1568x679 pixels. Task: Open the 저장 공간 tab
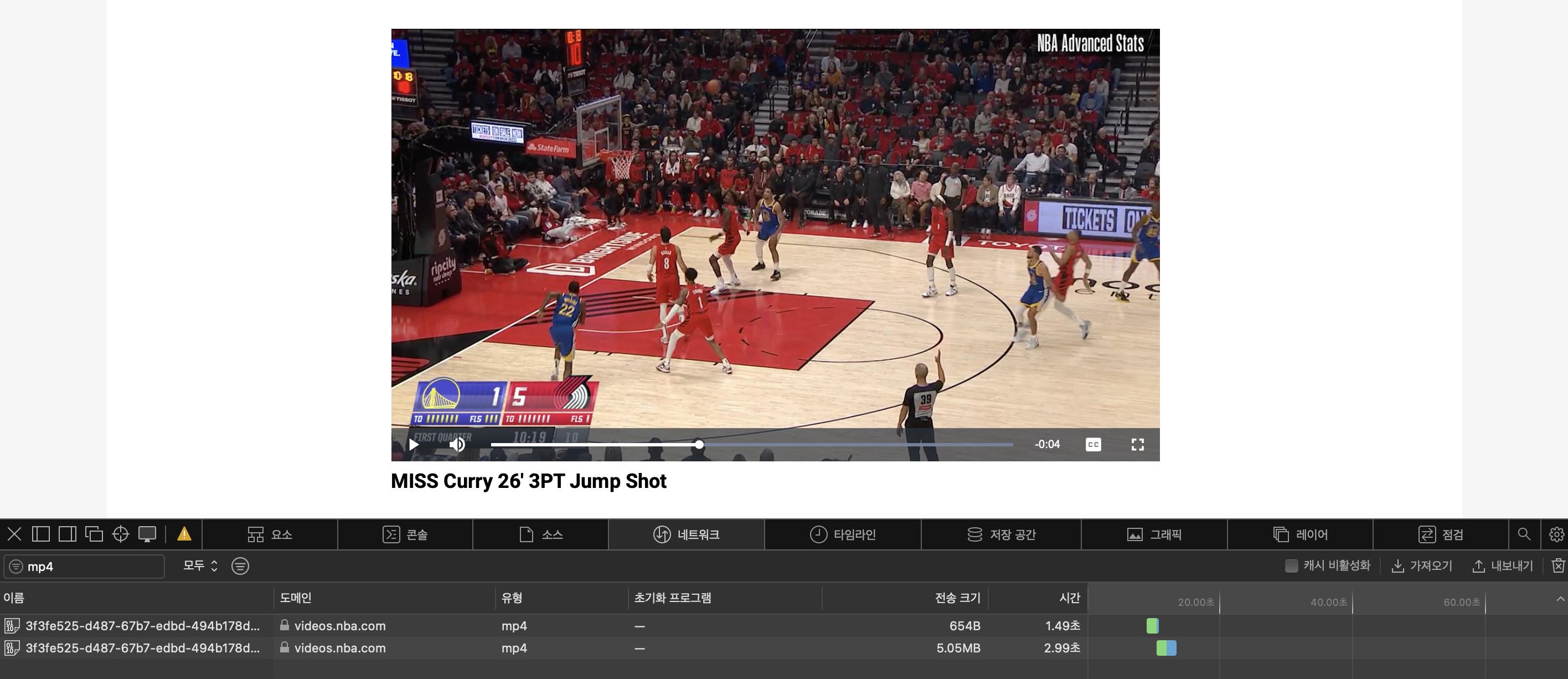point(1000,534)
